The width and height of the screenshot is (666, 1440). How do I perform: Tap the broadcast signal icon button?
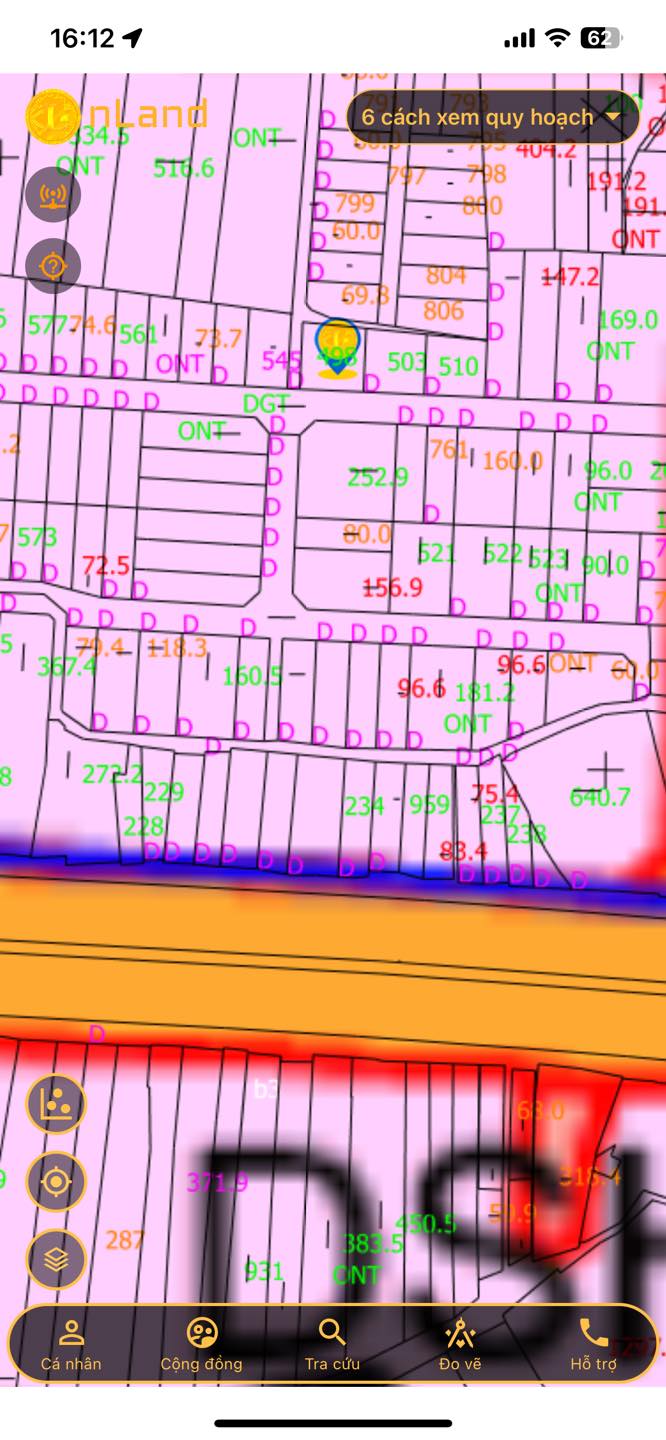tap(53, 194)
